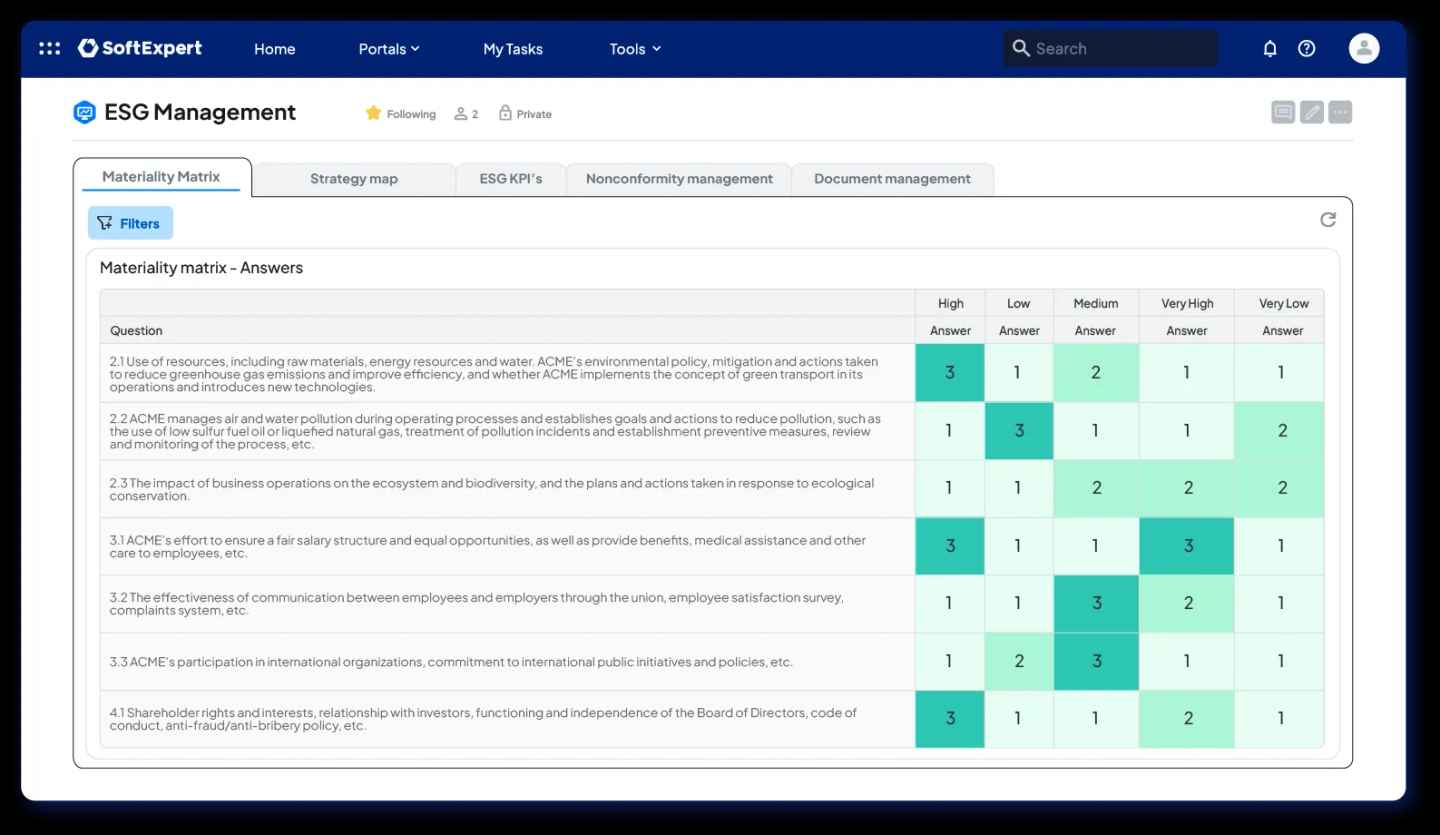Viewport: 1440px width, 835px height.
Task: Click the SoftExpert logo
Action: (140, 48)
